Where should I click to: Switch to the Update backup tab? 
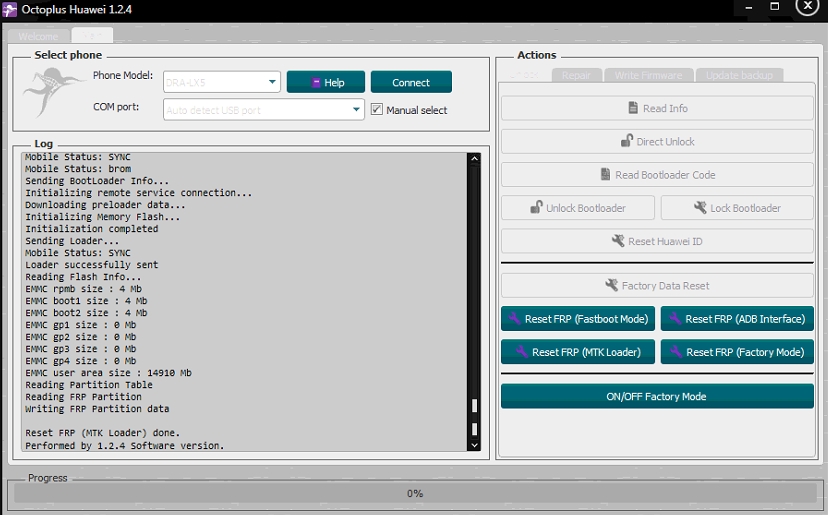[739, 75]
